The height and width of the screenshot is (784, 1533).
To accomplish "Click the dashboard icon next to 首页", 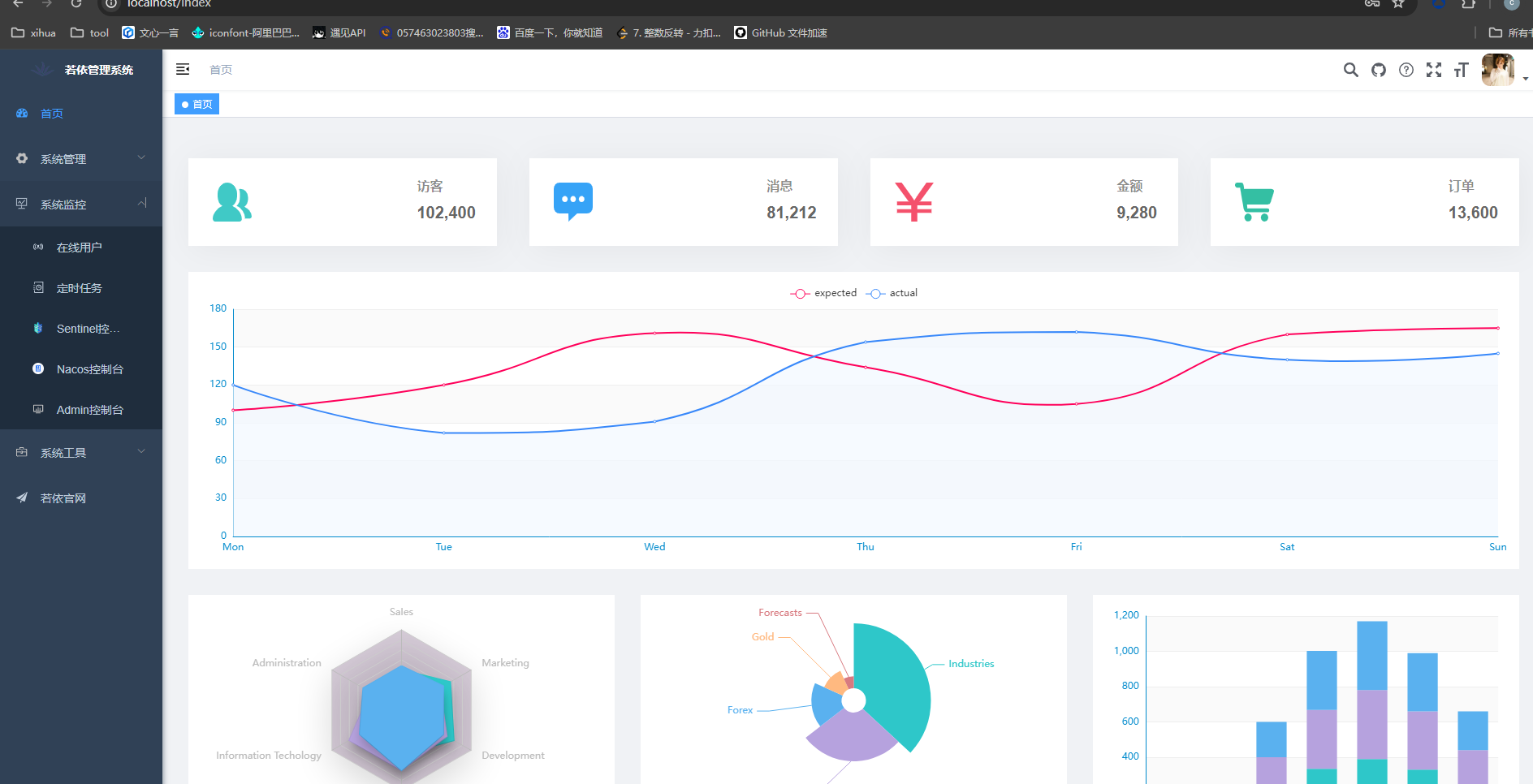I will pos(22,114).
